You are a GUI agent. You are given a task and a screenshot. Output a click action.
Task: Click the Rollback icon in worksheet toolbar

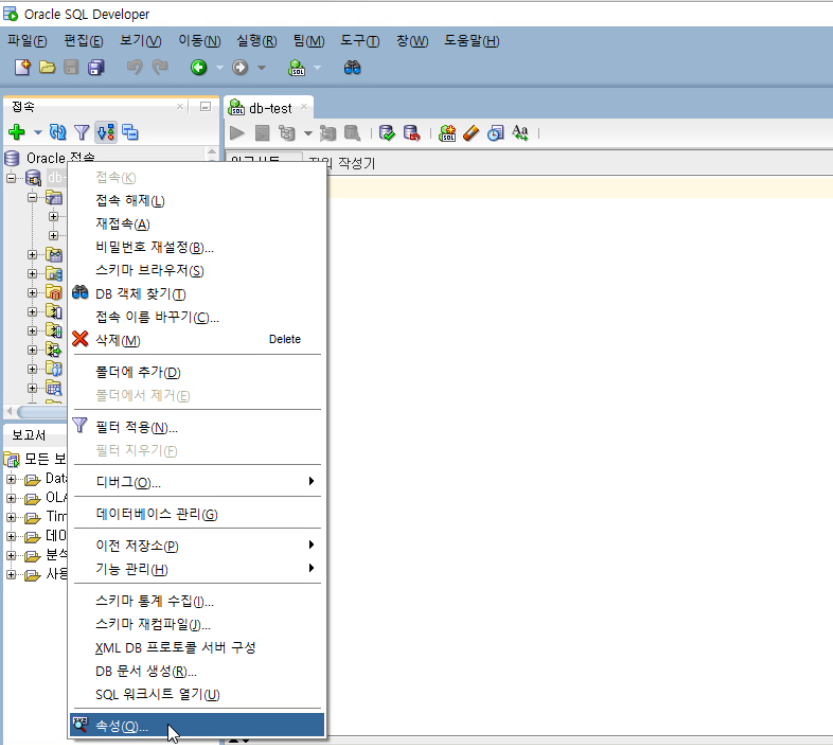412,133
